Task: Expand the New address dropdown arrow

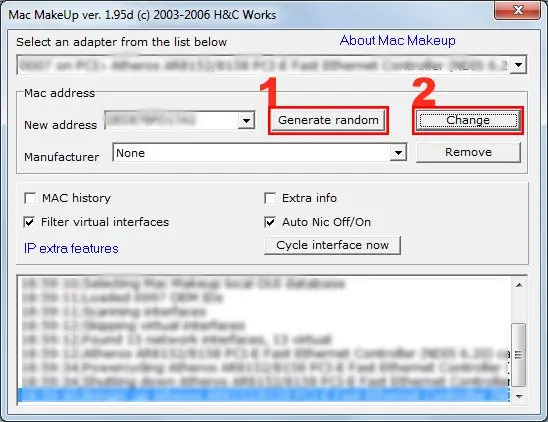Action: (x=246, y=121)
